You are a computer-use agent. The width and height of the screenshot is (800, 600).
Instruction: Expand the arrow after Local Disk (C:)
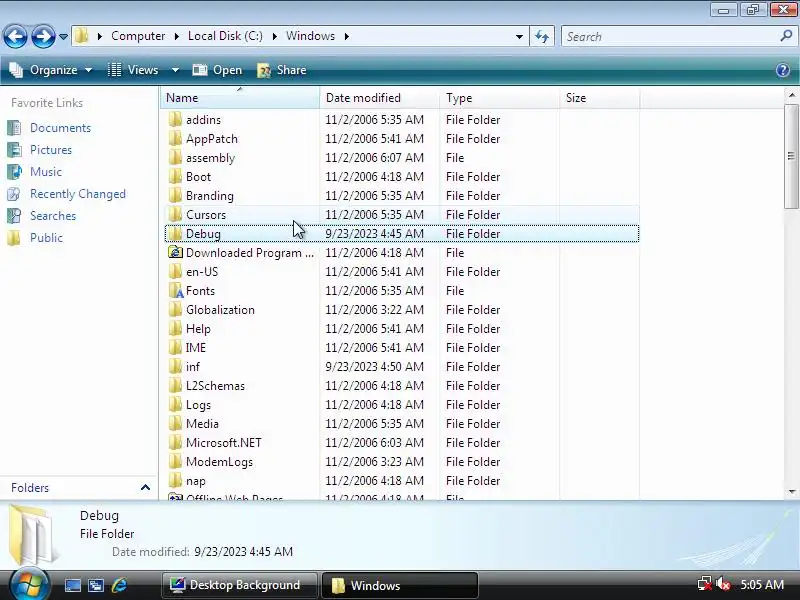coord(274,36)
